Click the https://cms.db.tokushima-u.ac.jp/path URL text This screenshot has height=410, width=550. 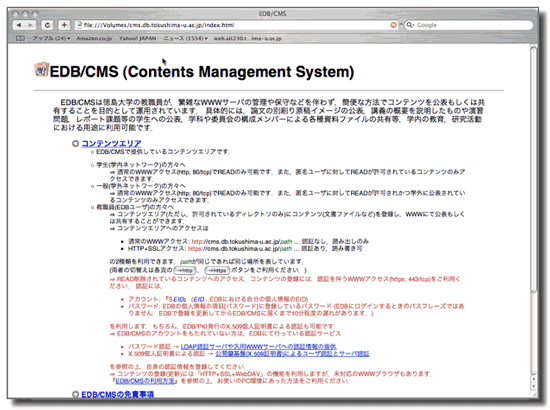pos(240,249)
